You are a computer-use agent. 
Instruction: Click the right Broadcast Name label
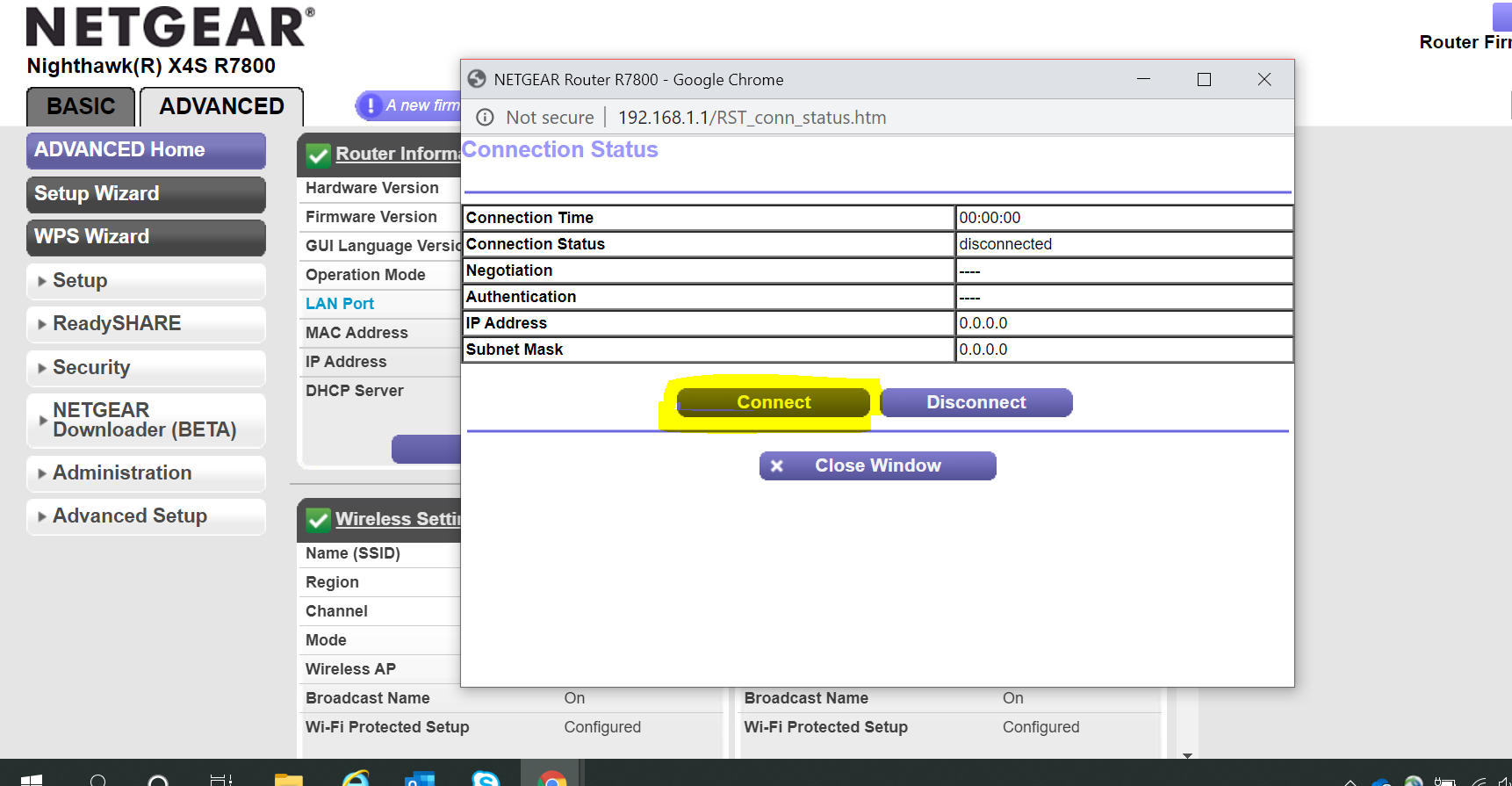click(x=806, y=698)
